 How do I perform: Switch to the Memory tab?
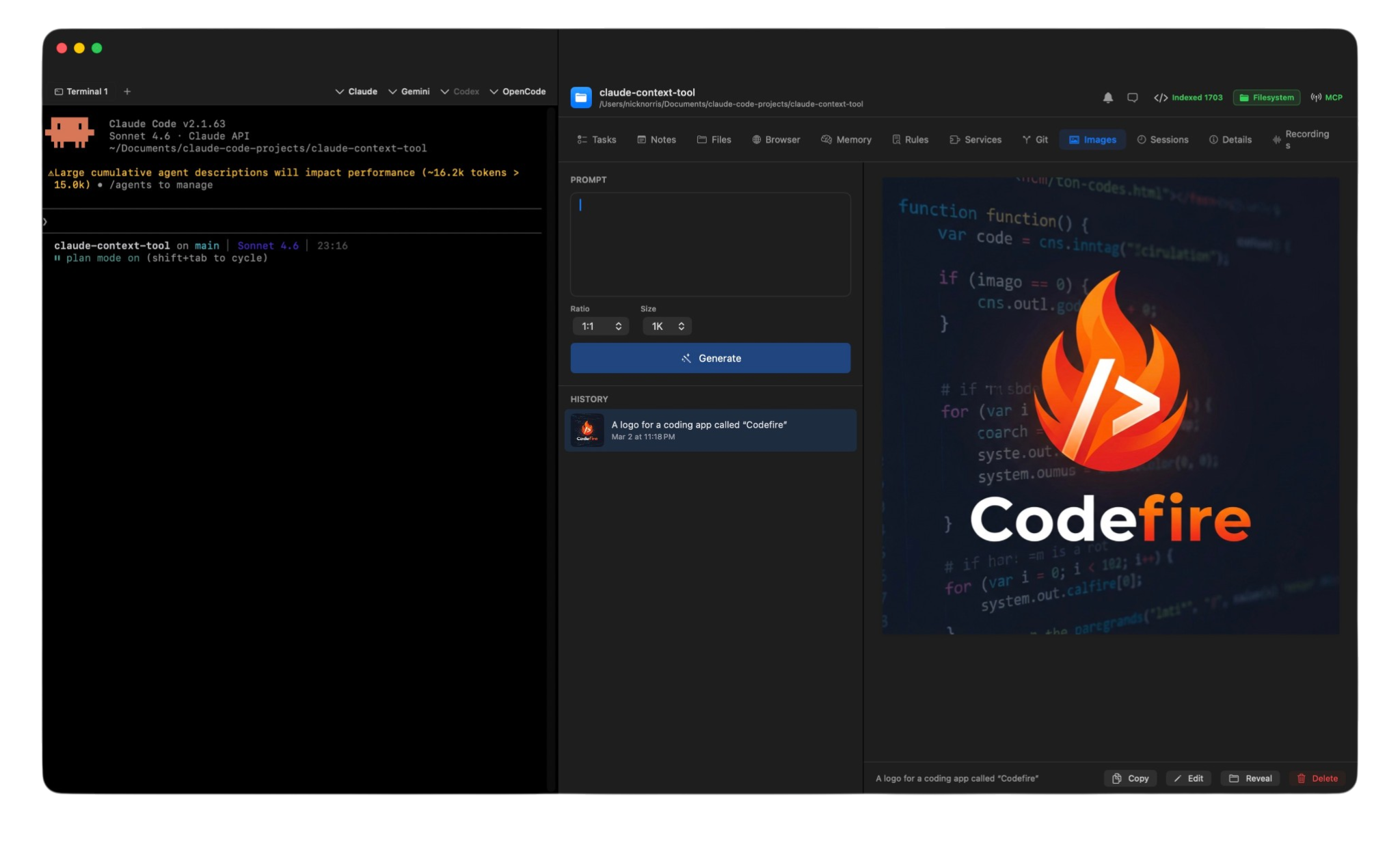846,139
